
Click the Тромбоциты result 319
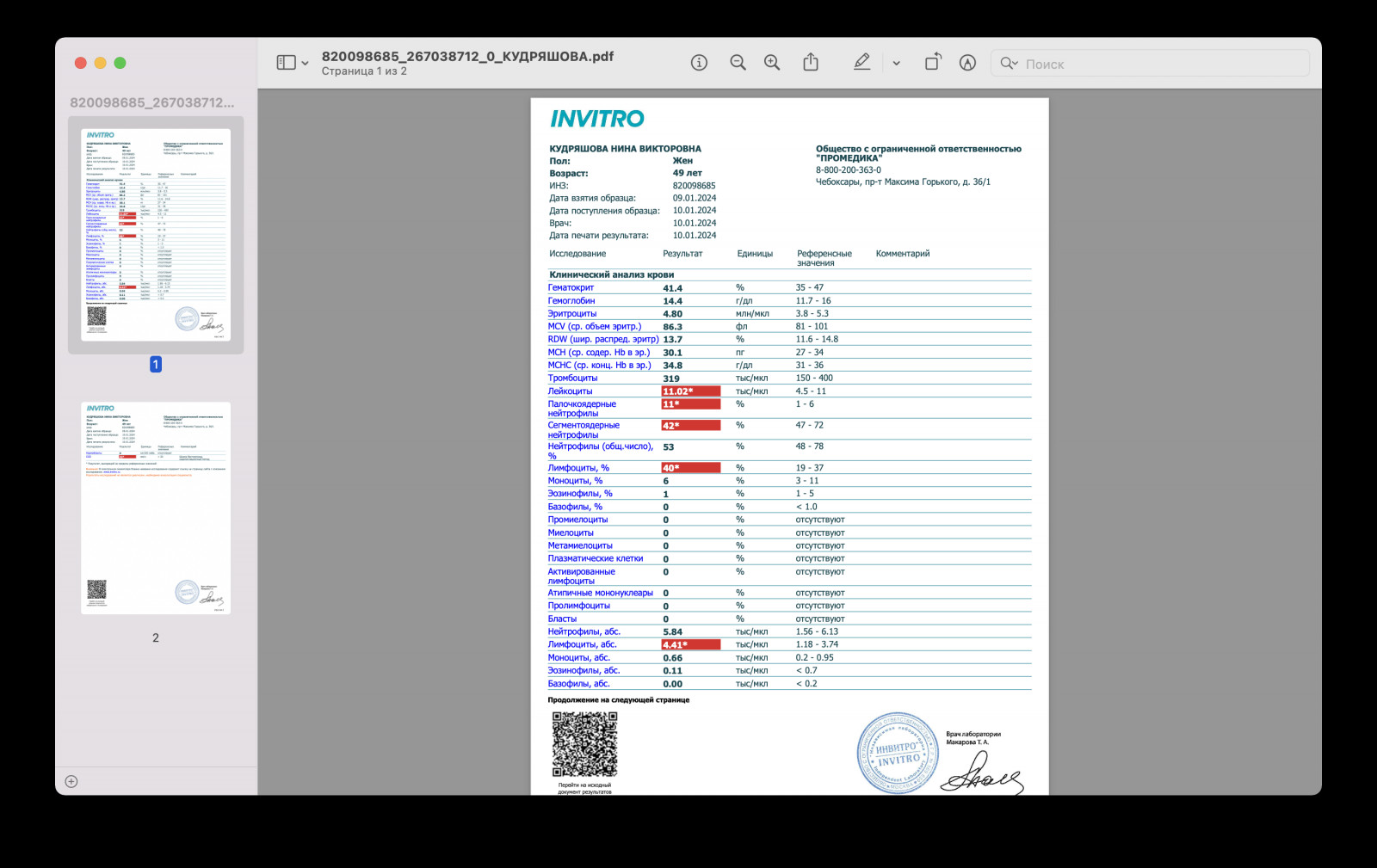(x=671, y=379)
